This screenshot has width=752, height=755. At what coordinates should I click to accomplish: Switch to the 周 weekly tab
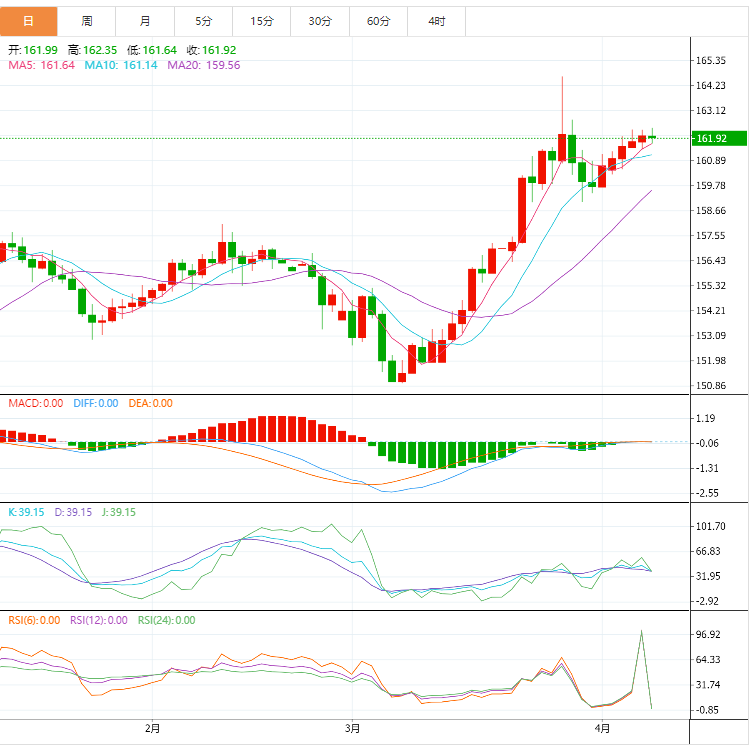pos(87,21)
